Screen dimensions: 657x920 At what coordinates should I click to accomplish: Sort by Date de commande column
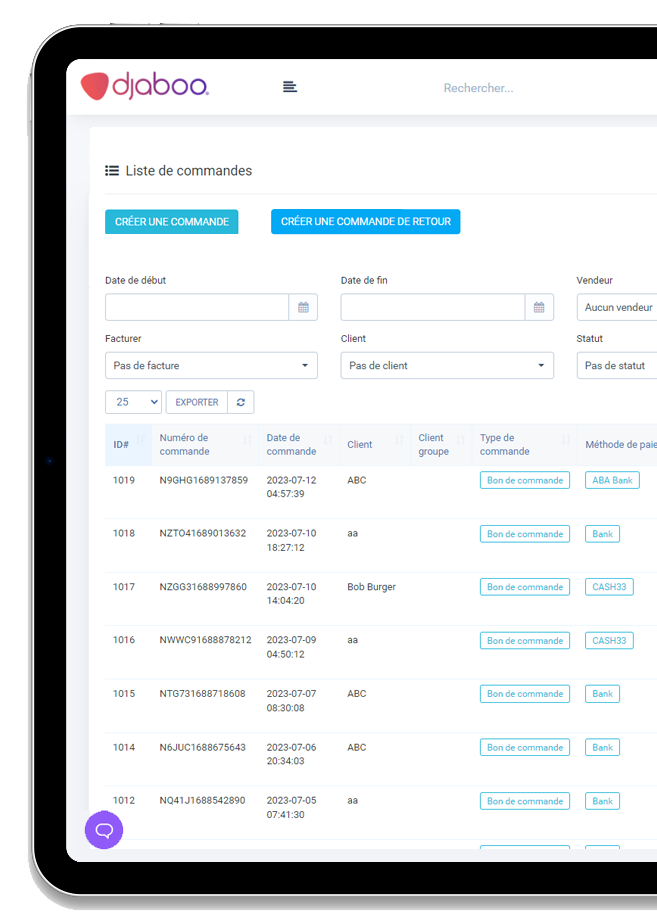pos(299,444)
